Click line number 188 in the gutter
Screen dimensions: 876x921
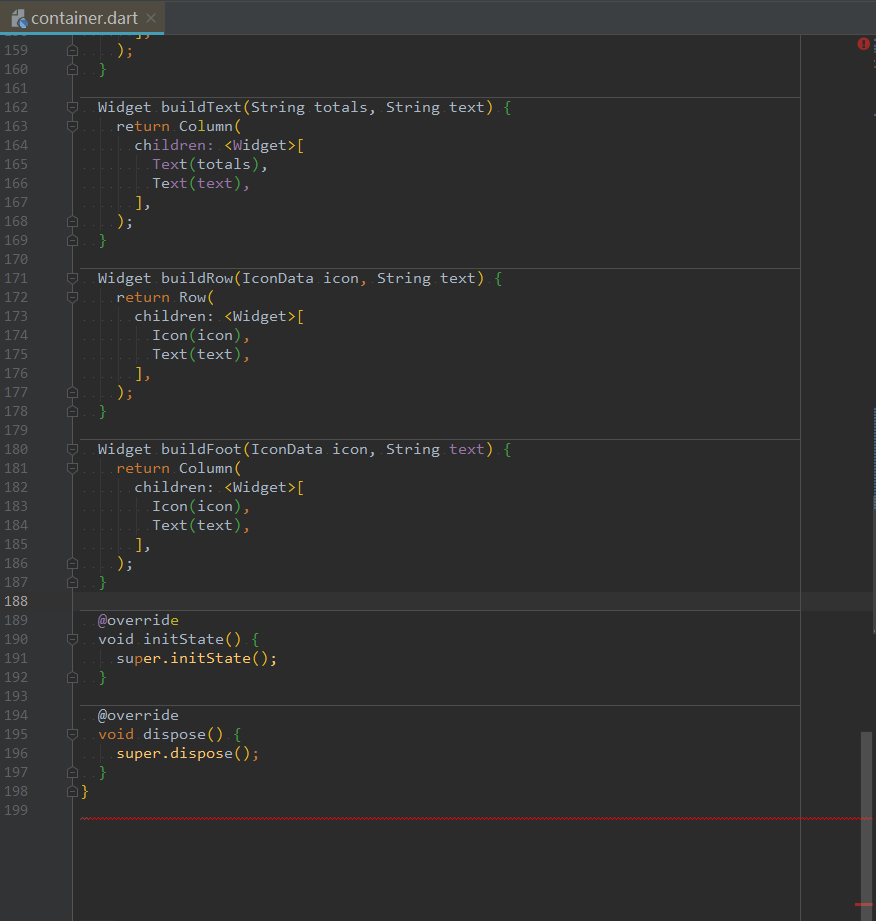[x=17, y=601]
